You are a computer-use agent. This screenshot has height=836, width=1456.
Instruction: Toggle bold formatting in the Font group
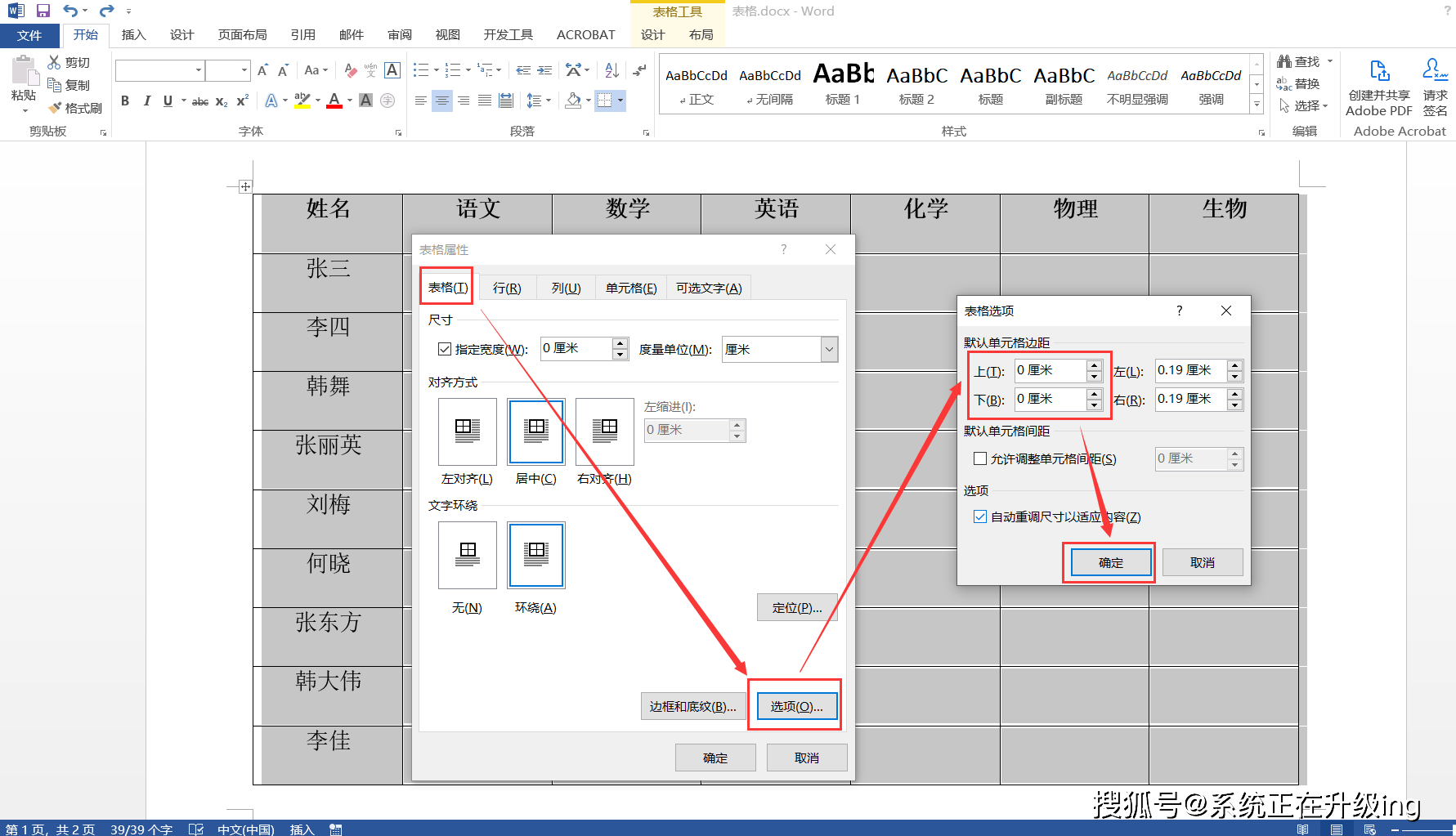click(x=125, y=101)
